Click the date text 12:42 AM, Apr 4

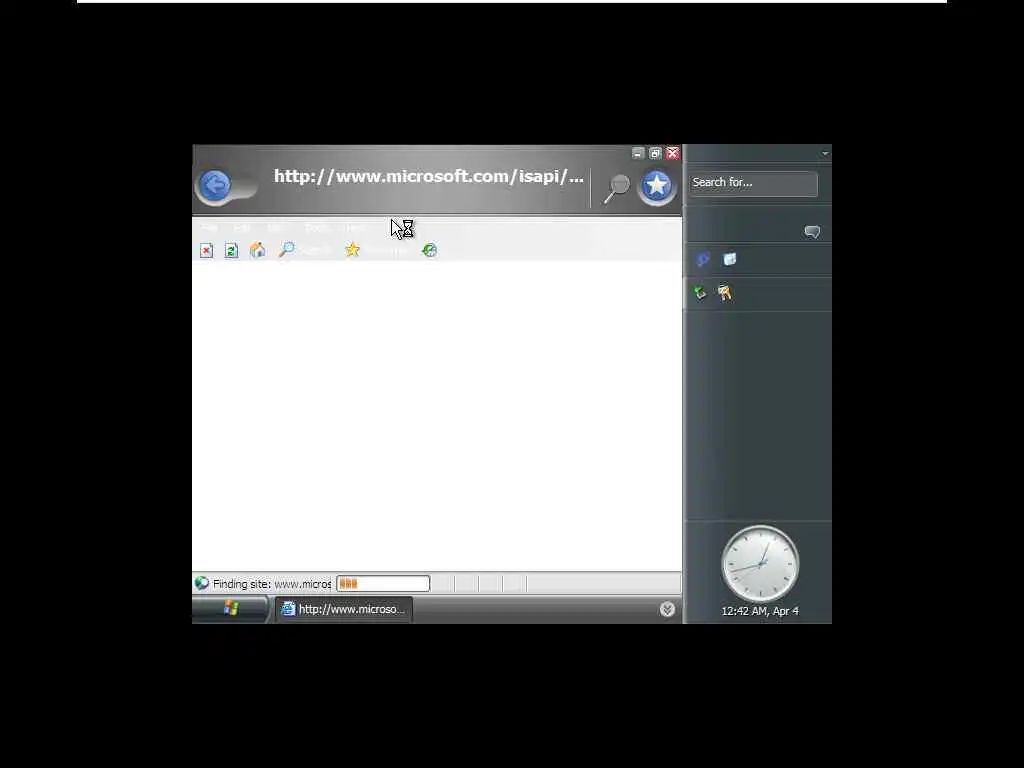(x=760, y=611)
